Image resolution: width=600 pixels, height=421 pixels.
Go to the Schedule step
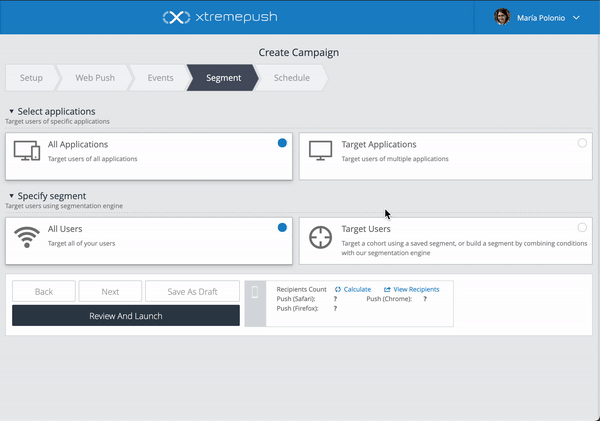(292, 78)
